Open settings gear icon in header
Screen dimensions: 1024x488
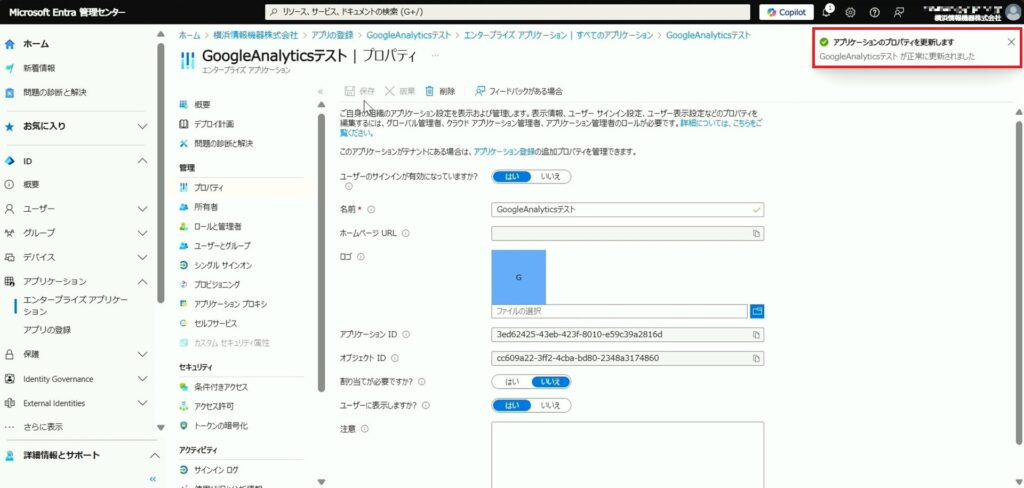click(850, 12)
